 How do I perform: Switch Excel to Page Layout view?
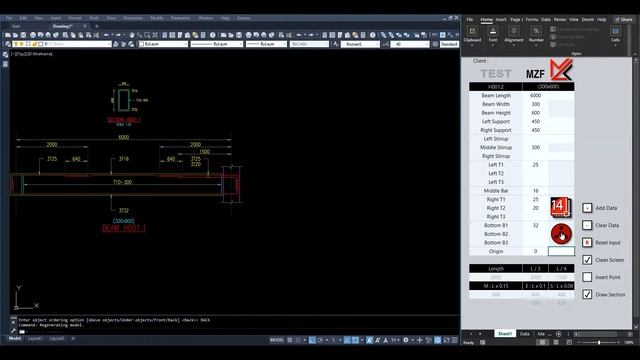point(556,342)
